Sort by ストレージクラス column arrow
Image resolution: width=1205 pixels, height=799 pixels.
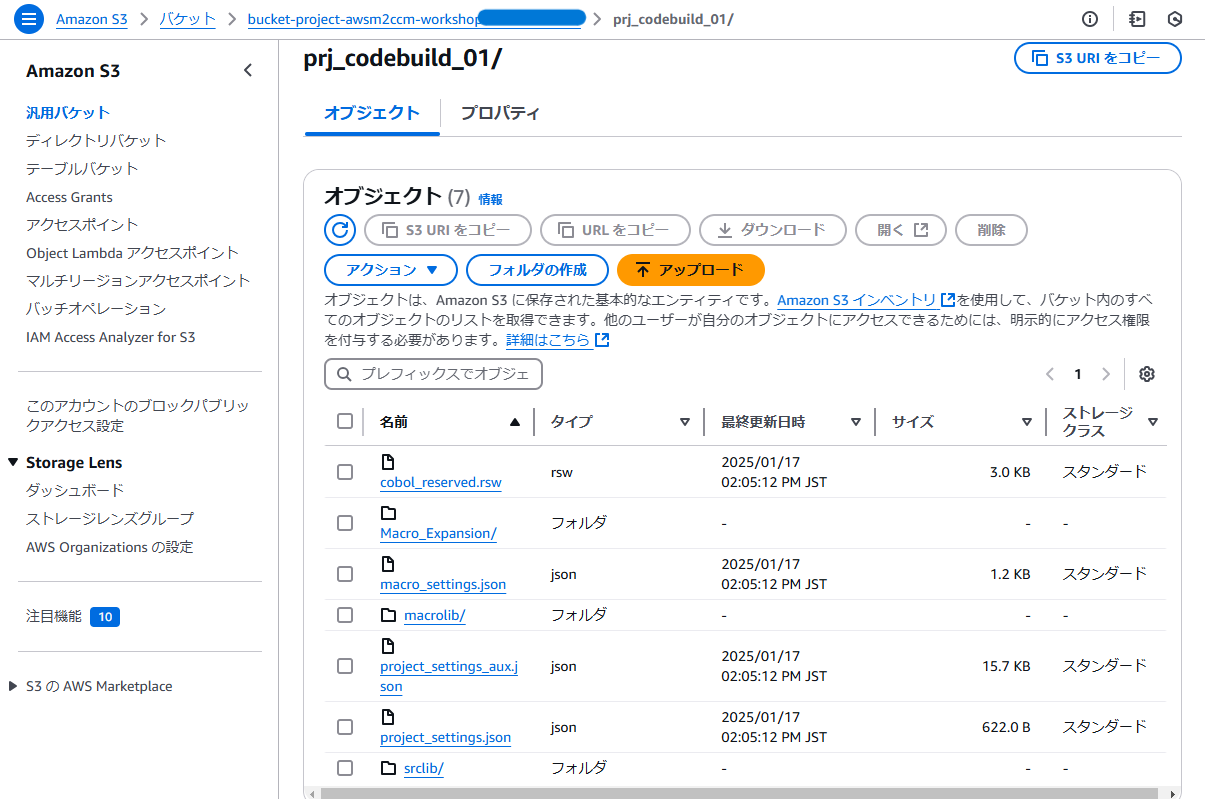(1153, 422)
